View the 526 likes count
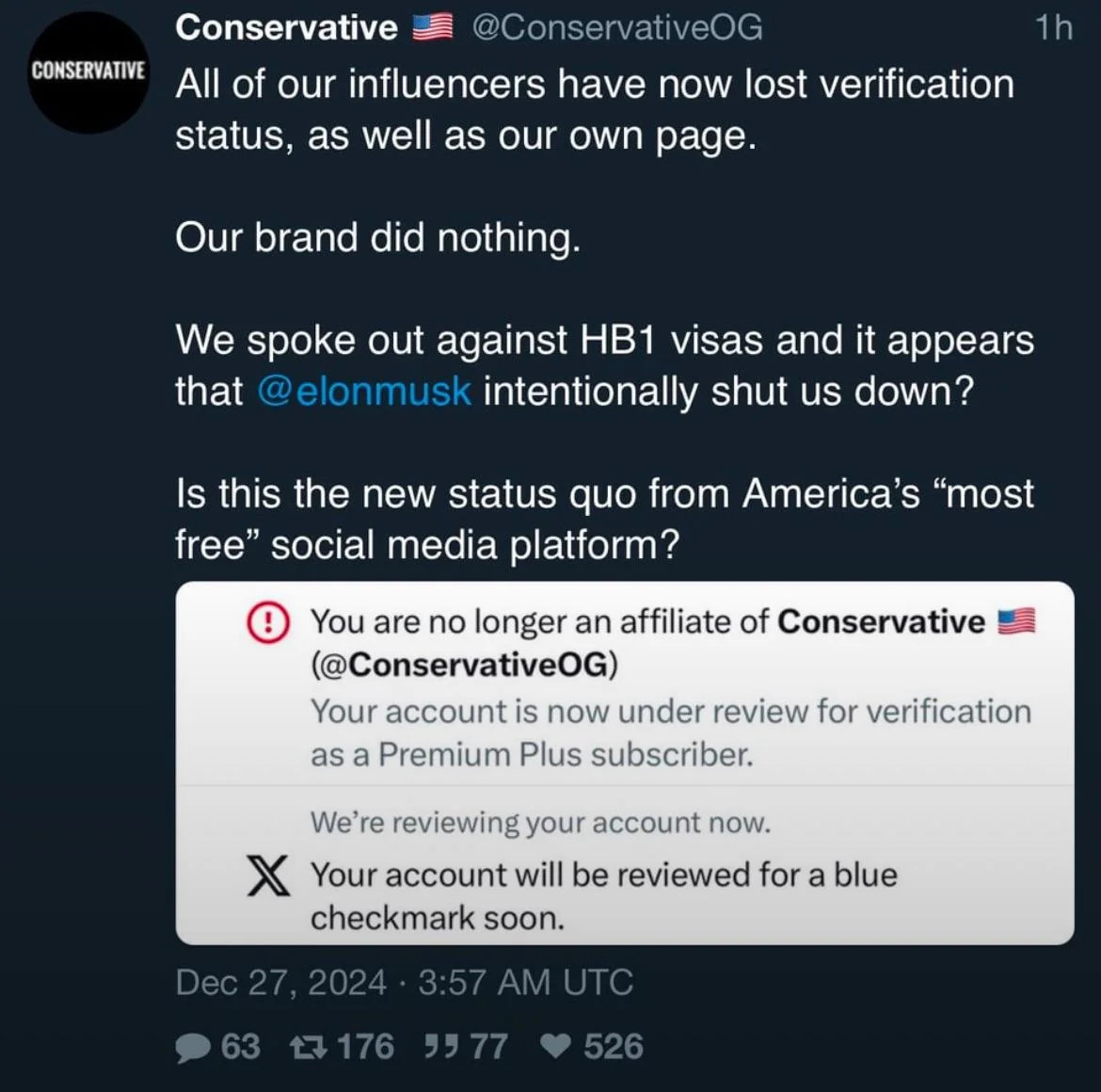 point(613,1047)
